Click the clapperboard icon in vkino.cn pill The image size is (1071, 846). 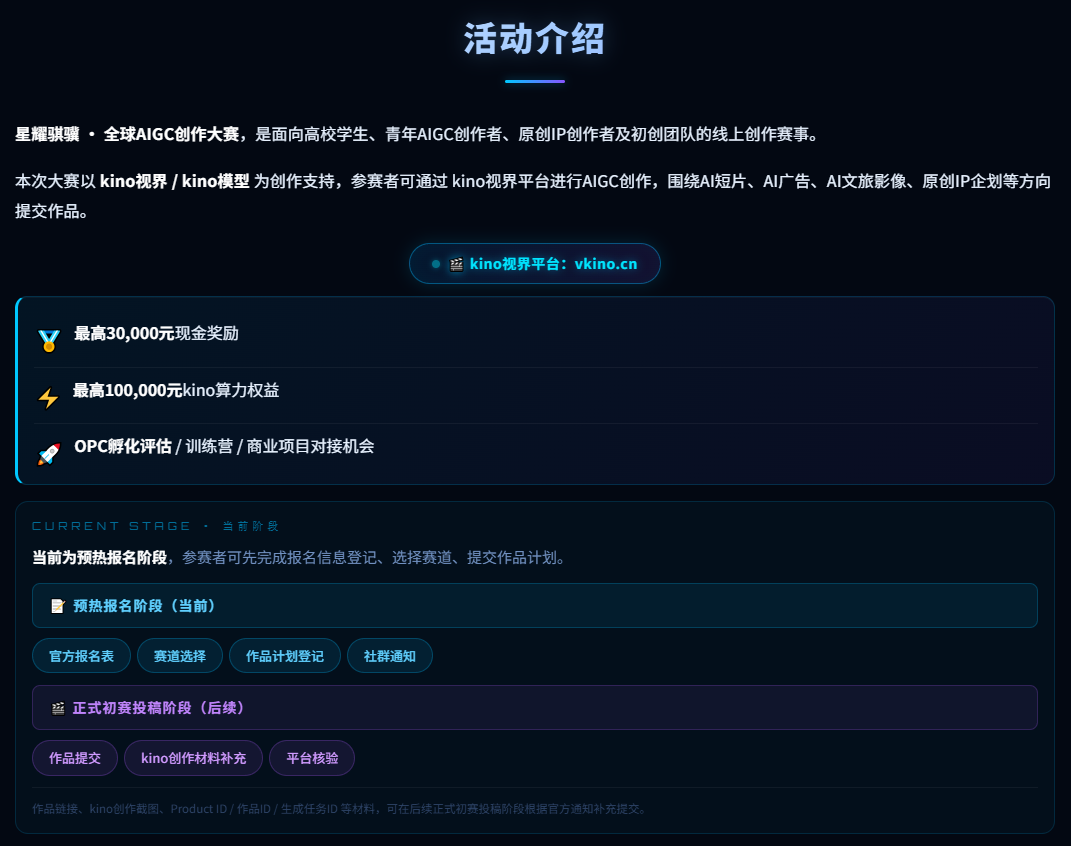[456, 264]
